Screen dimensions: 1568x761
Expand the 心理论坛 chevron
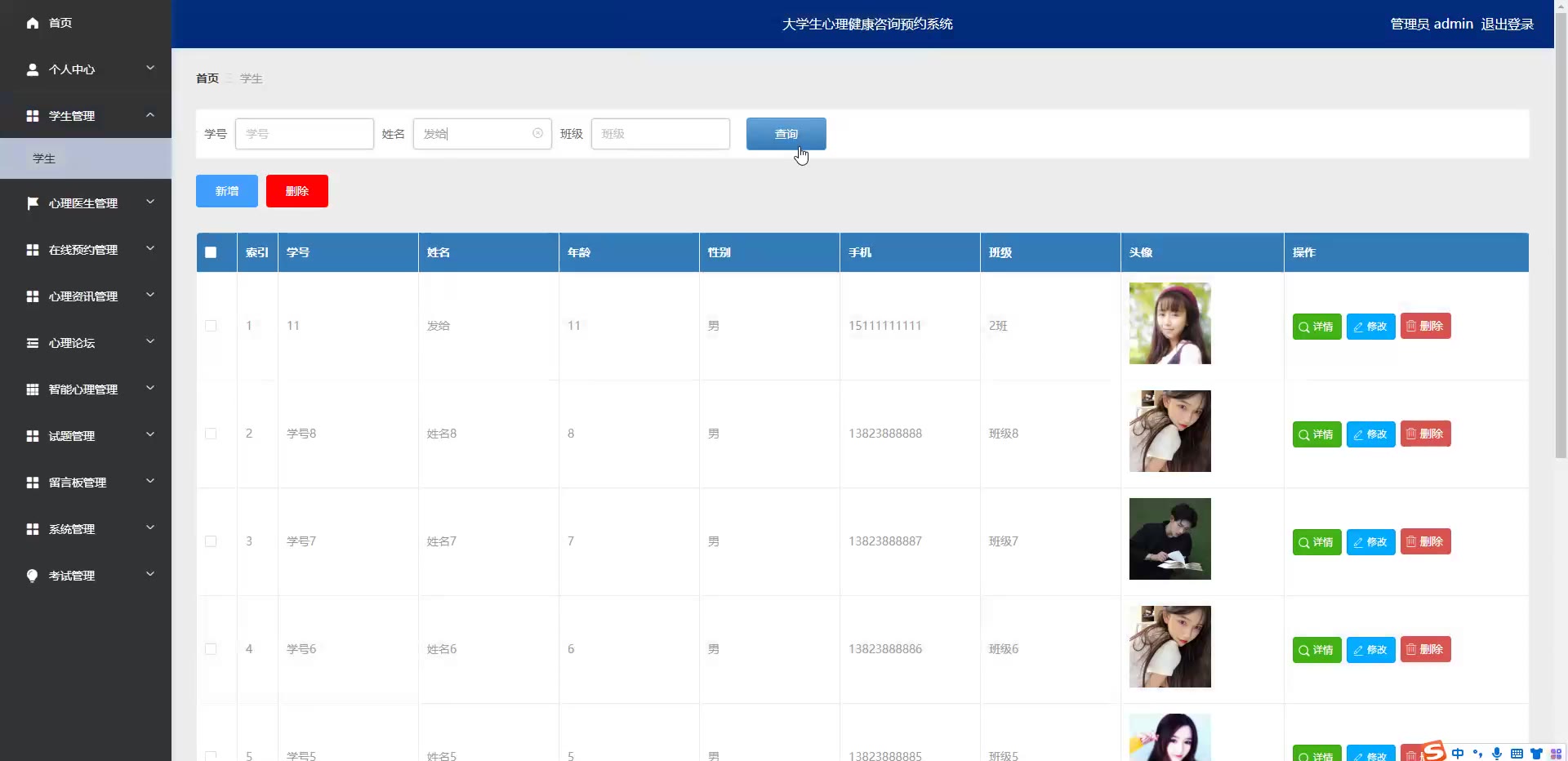click(x=150, y=341)
